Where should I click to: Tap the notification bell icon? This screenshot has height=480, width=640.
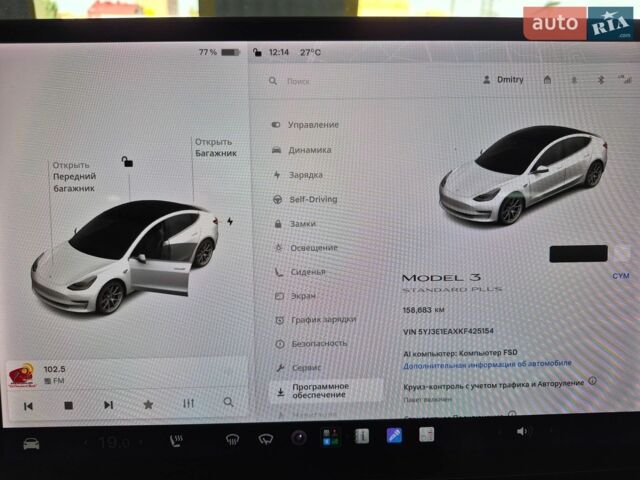(574, 80)
